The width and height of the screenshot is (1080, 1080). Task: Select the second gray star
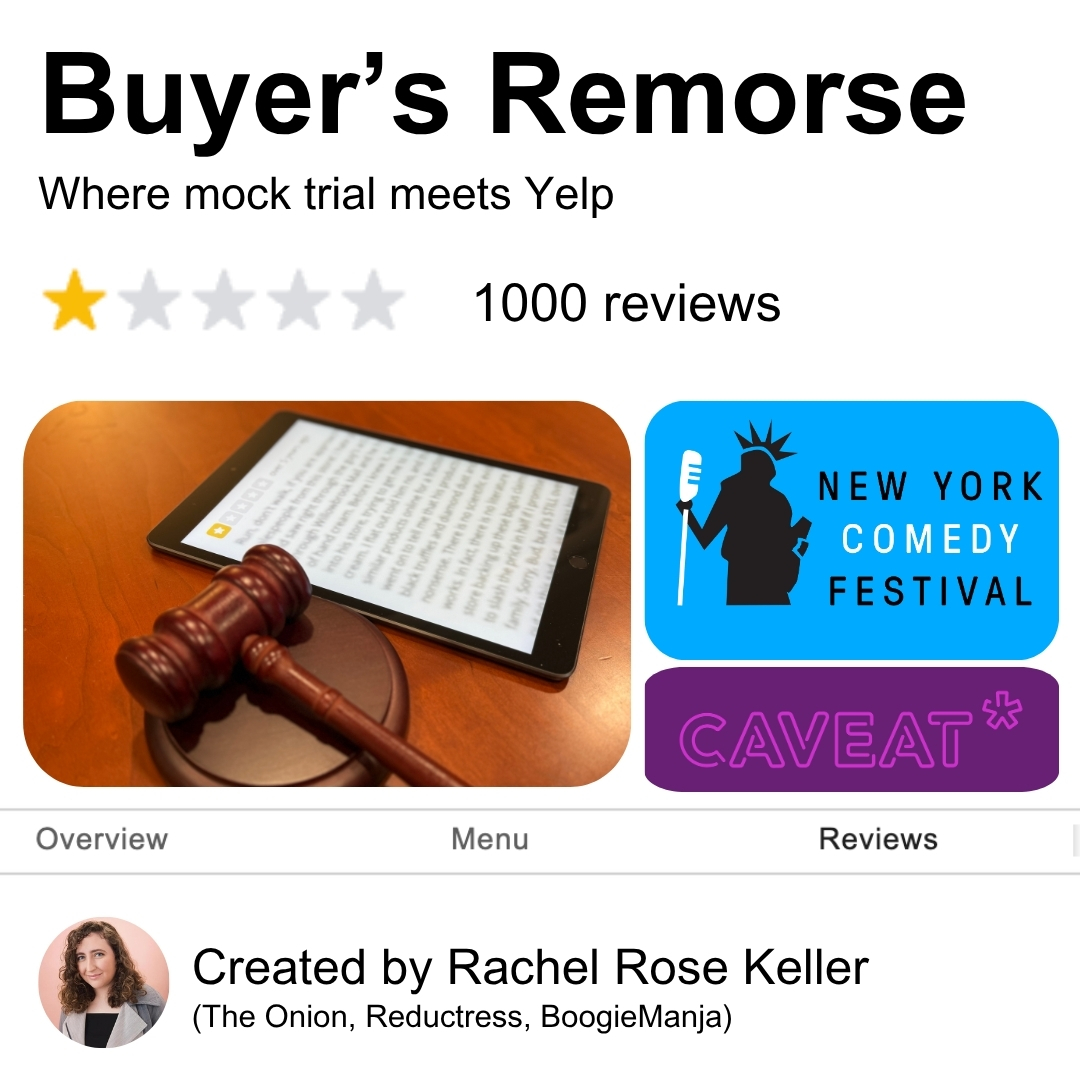pyautogui.click(x=149, y=300)
